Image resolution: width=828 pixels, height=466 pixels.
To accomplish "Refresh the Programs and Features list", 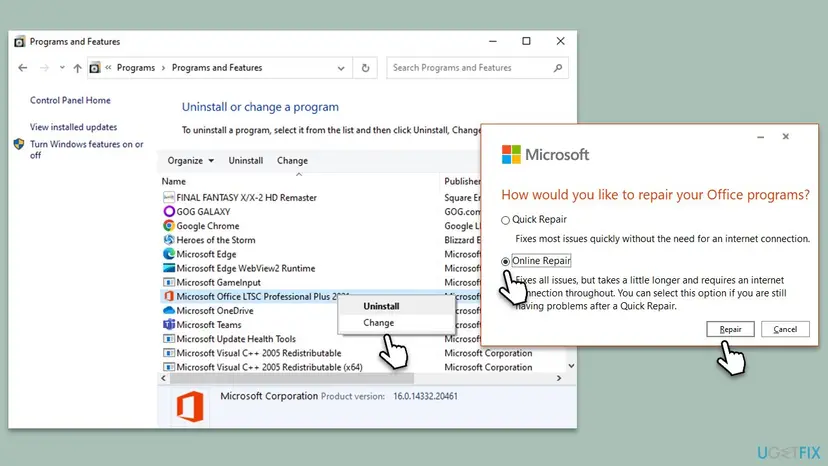I will (x=365, y=68).
